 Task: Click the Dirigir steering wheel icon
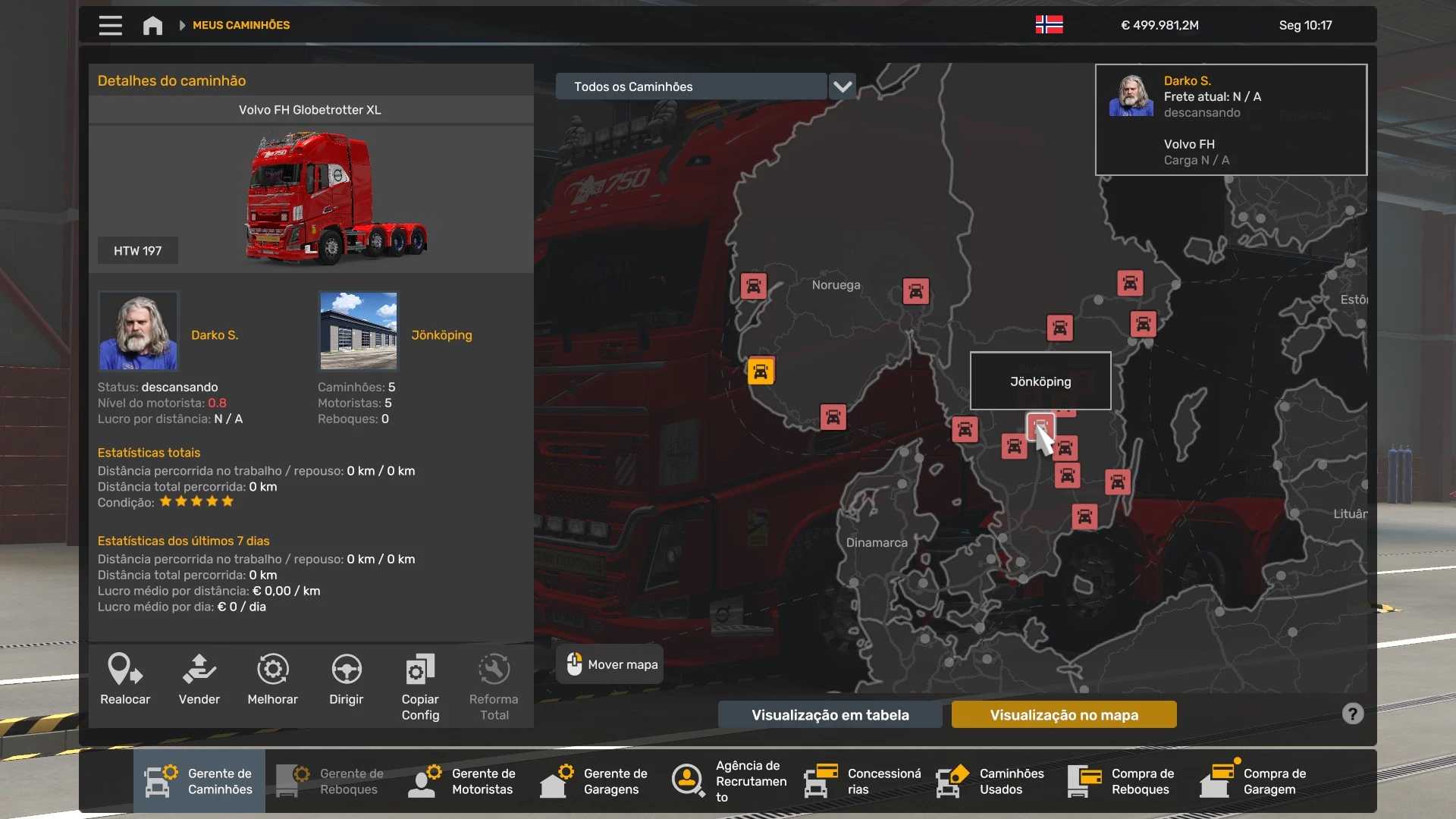click(x=347, y=670)
